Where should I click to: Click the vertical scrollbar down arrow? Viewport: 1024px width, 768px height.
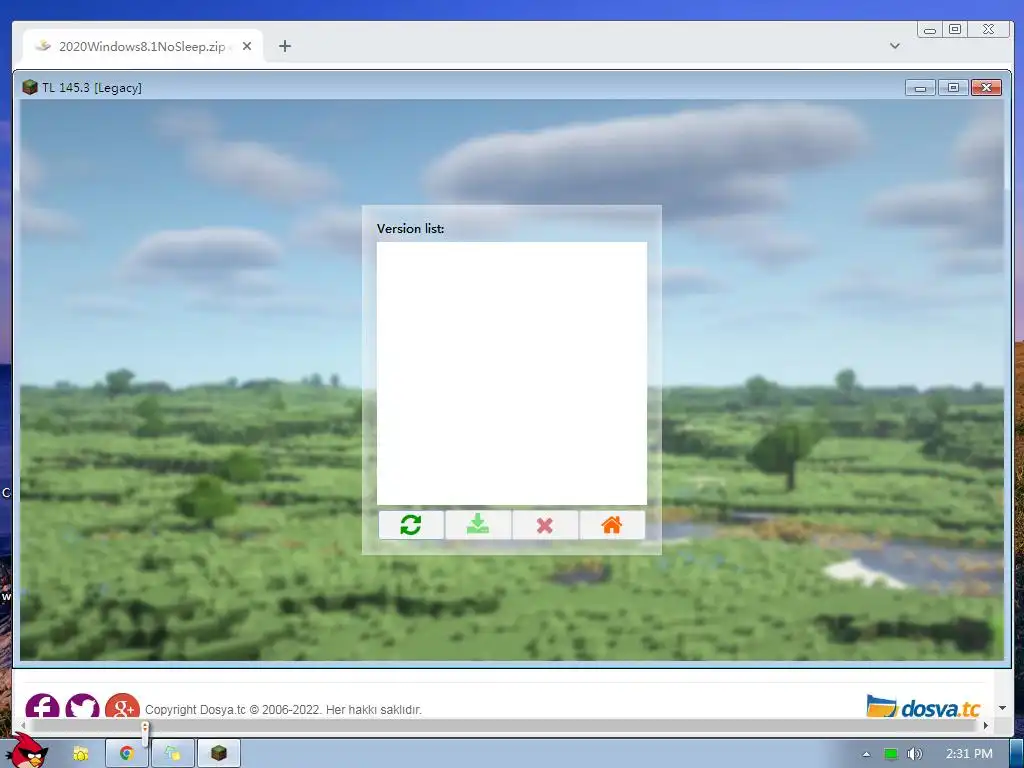coord(1002,708)
